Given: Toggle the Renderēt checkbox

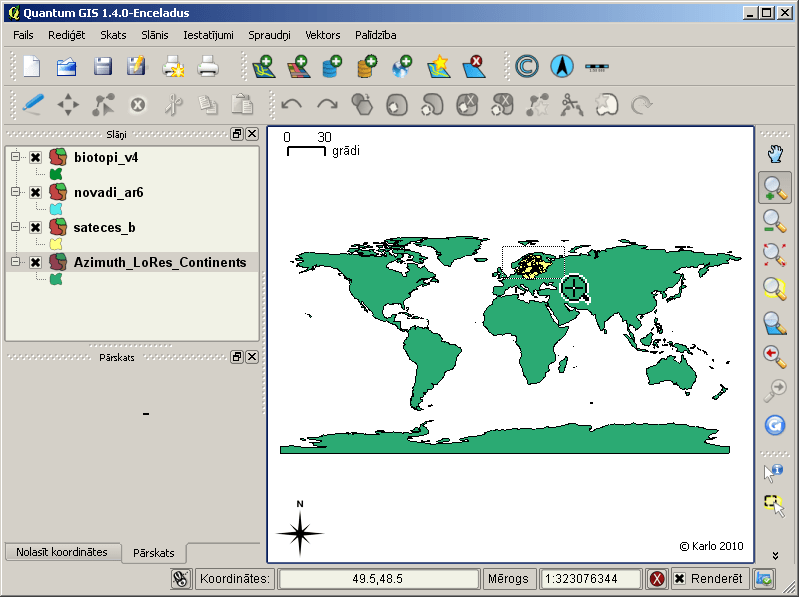Looking at the screenshot, I should tap(679, 579).
